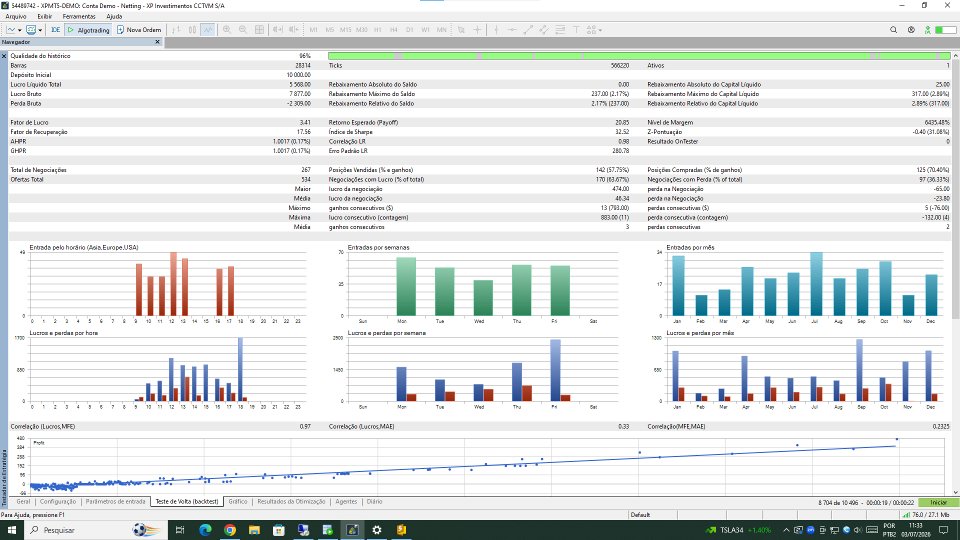Expand the profiles dropdown arrow
The image size is (960, 540).
click(x=40, y=30)
